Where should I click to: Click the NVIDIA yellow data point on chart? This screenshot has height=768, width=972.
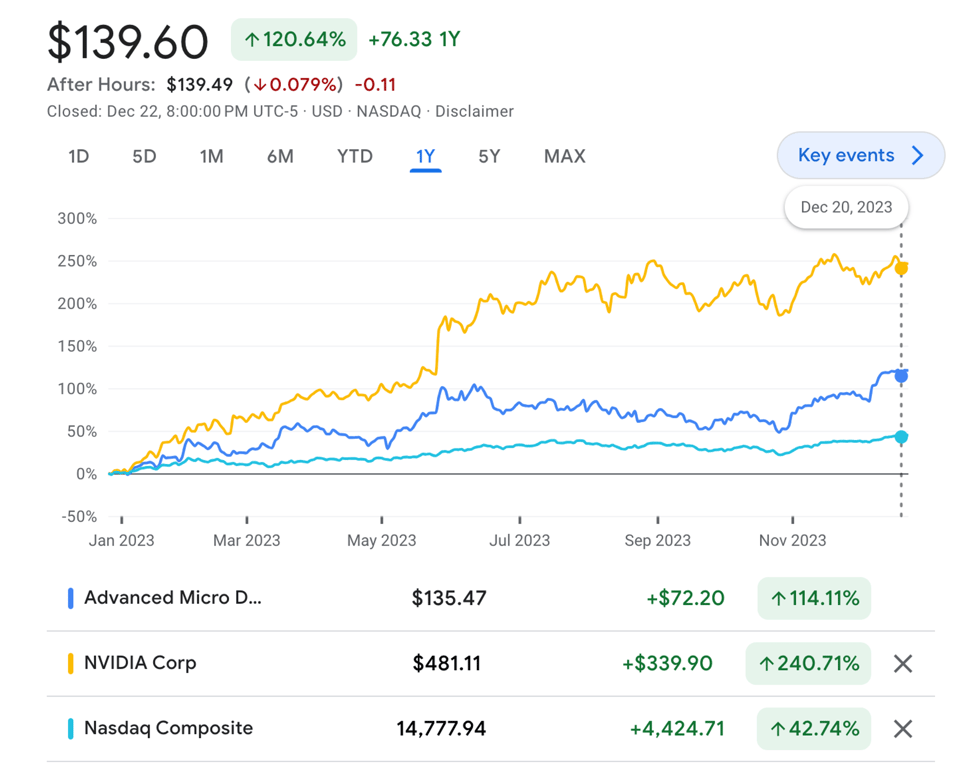tap(901, 268)
